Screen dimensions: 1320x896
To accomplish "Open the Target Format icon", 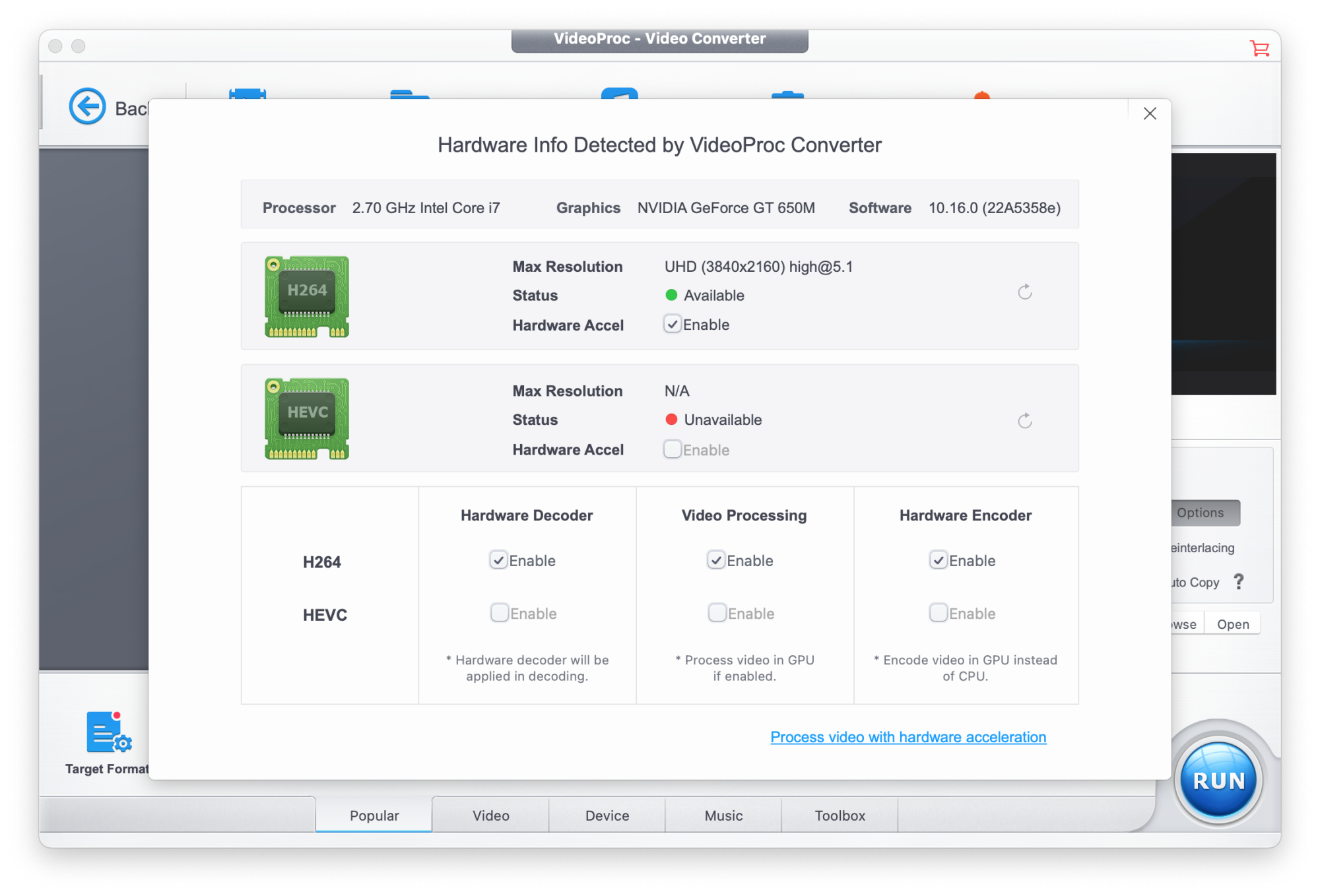I will 108,733.
